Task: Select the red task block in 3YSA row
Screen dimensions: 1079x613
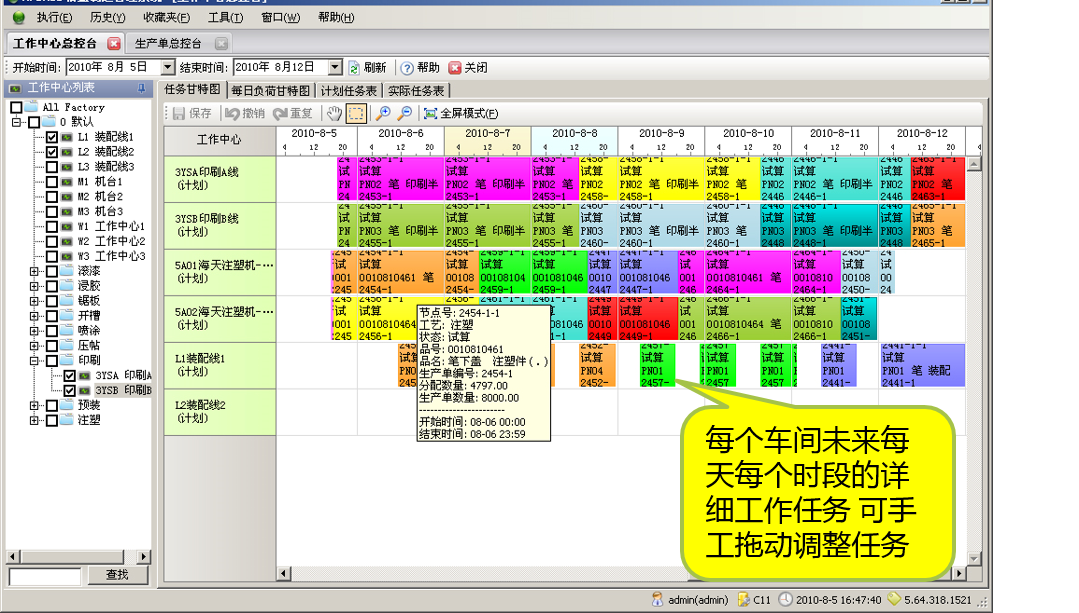Action: coord(937,178)
